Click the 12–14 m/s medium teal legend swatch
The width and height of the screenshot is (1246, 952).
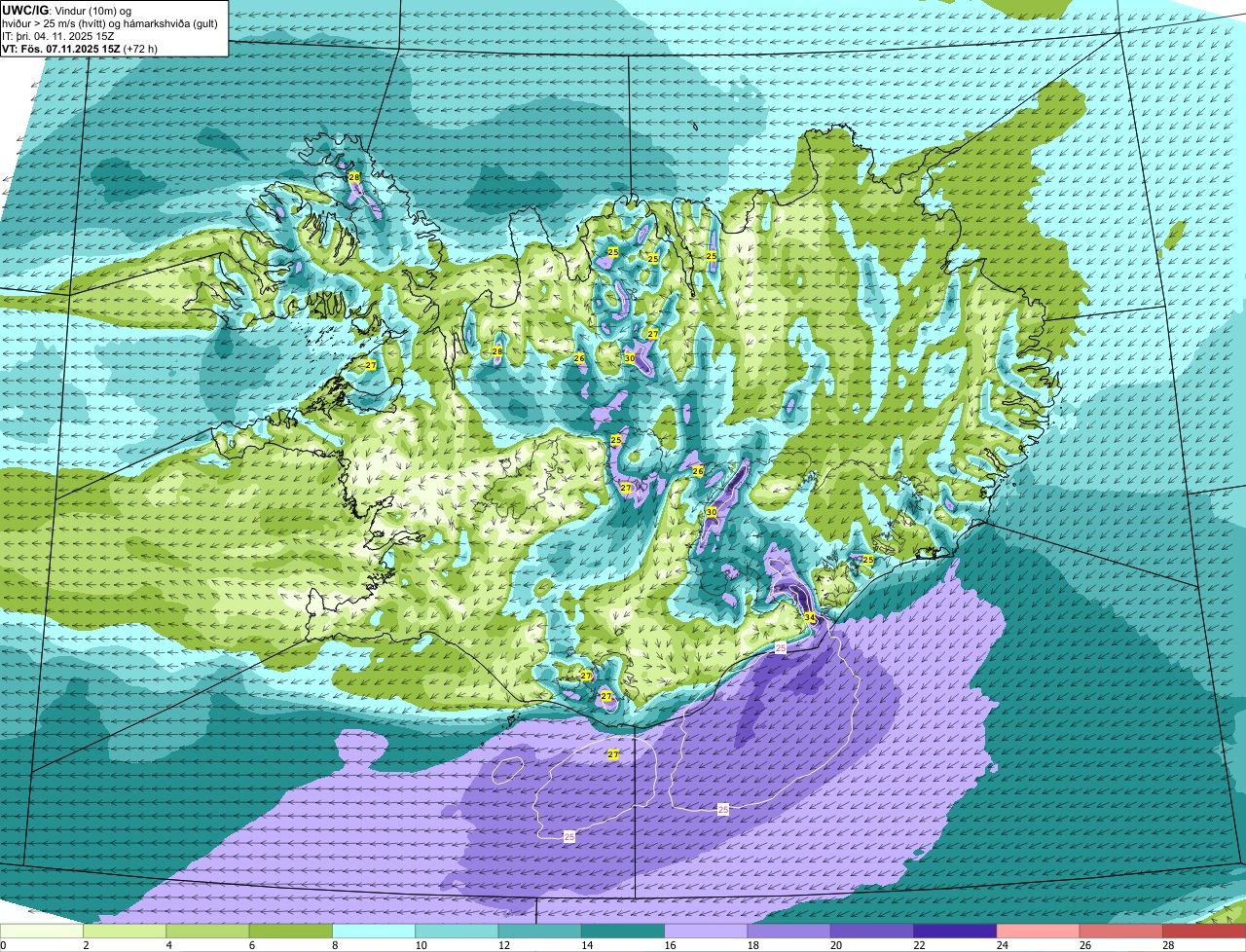540,932
